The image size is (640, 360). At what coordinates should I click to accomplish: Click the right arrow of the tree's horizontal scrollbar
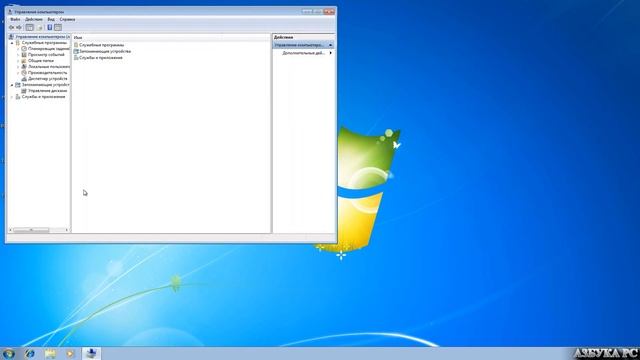(67, 230)
